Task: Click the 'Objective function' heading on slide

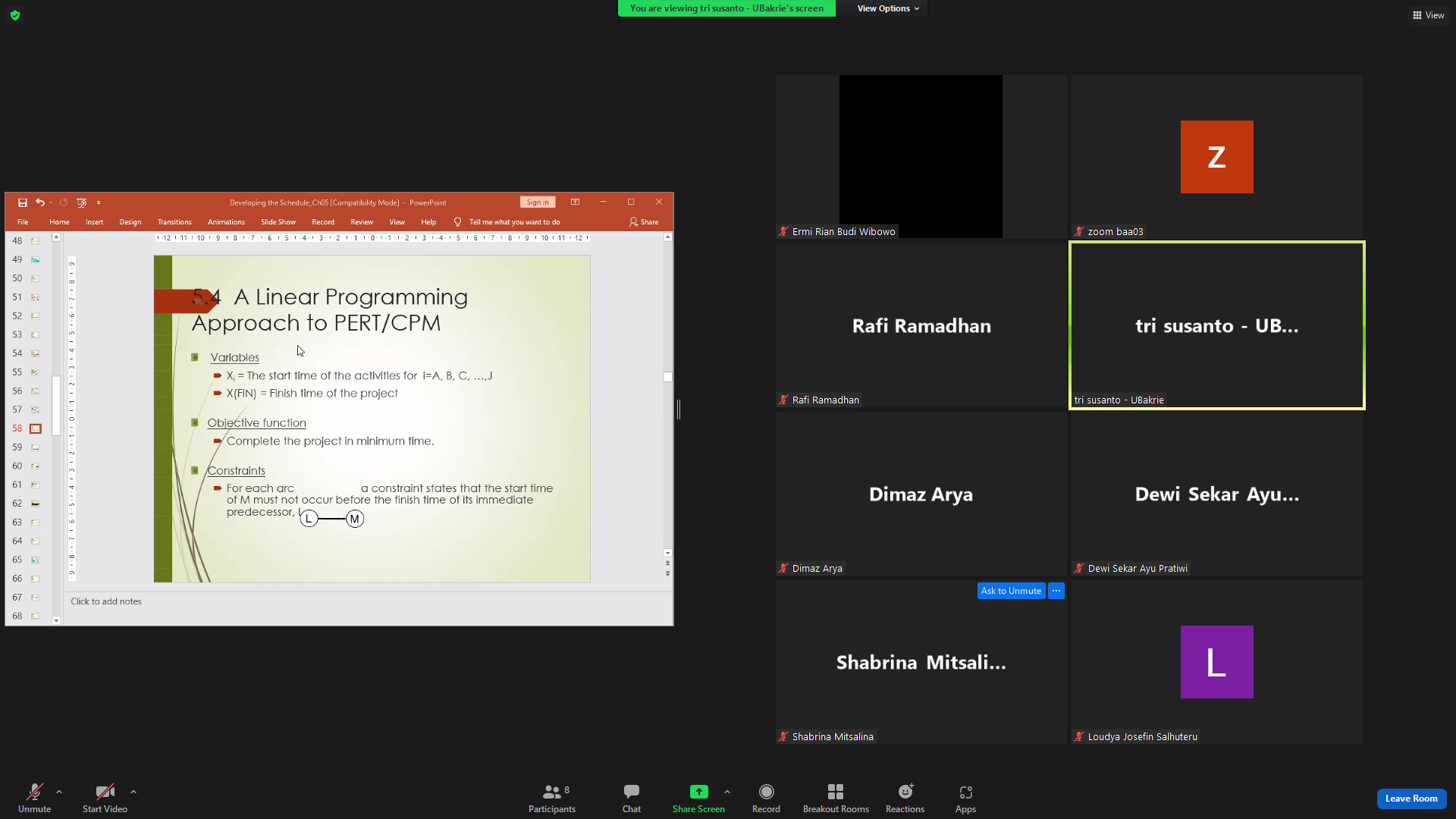Action: point(257,423)
